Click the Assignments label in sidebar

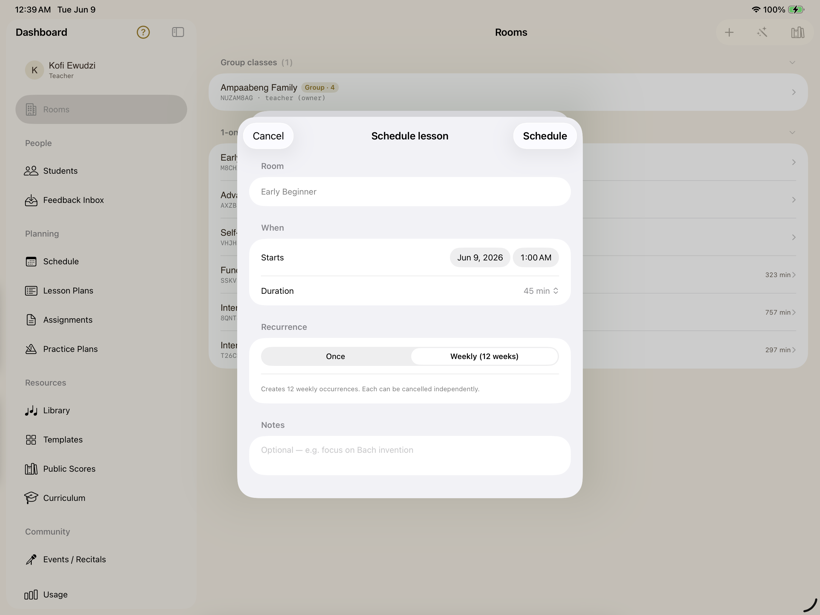[68, 320]
